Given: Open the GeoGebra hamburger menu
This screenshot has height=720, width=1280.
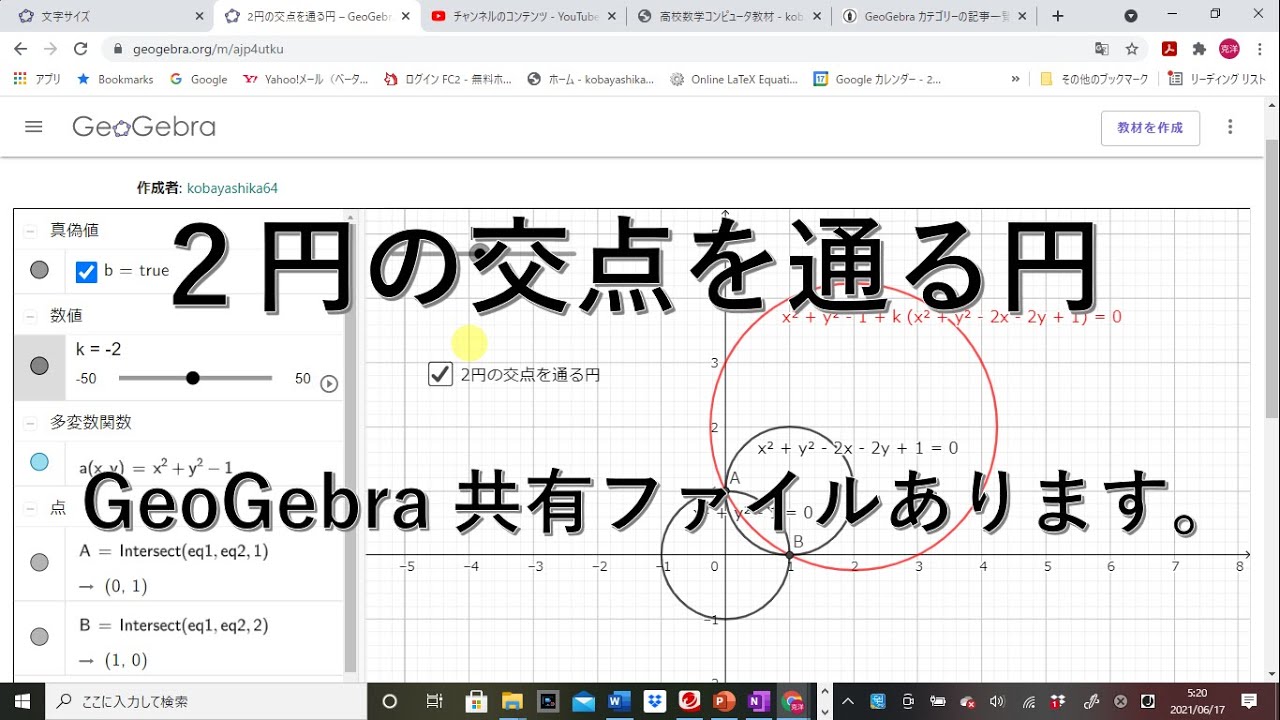Looking at the screenshot, I should pyautogui.click(x=34, y=127).
